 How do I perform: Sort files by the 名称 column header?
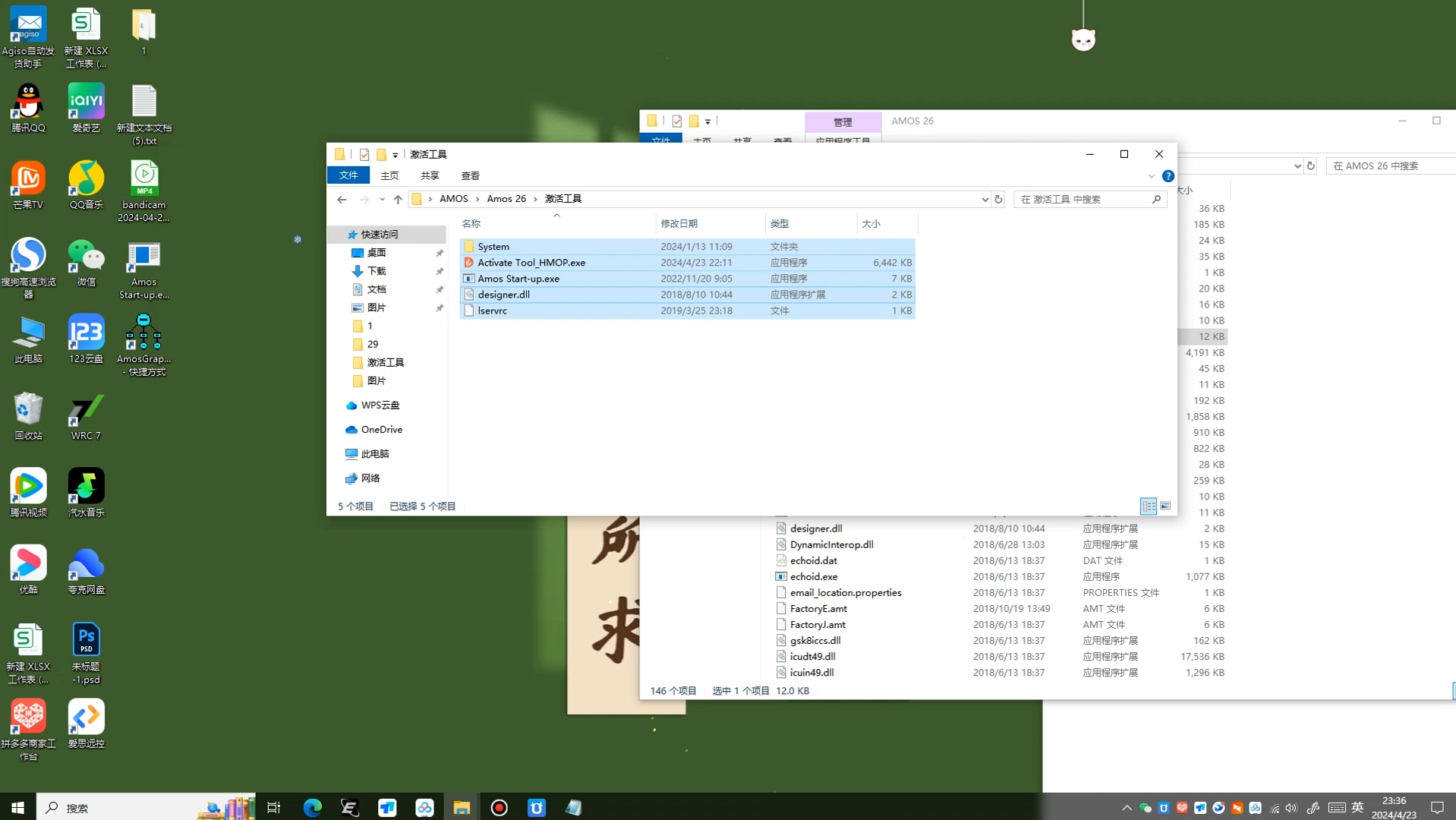click(557, 223)
